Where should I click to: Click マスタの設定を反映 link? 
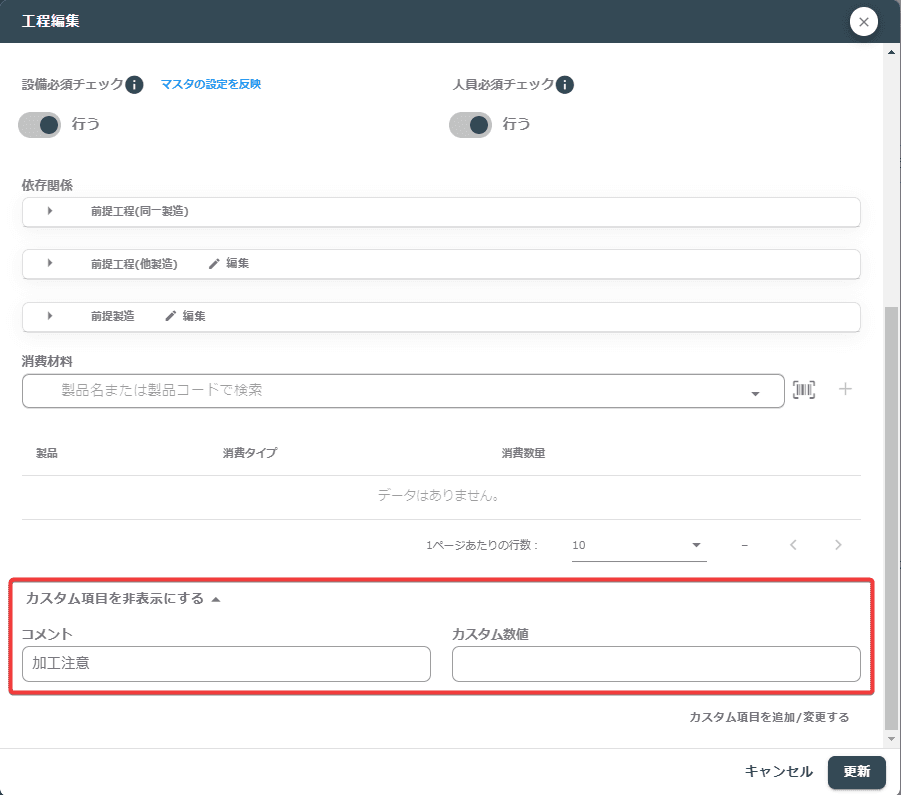[x=211, y=84]
